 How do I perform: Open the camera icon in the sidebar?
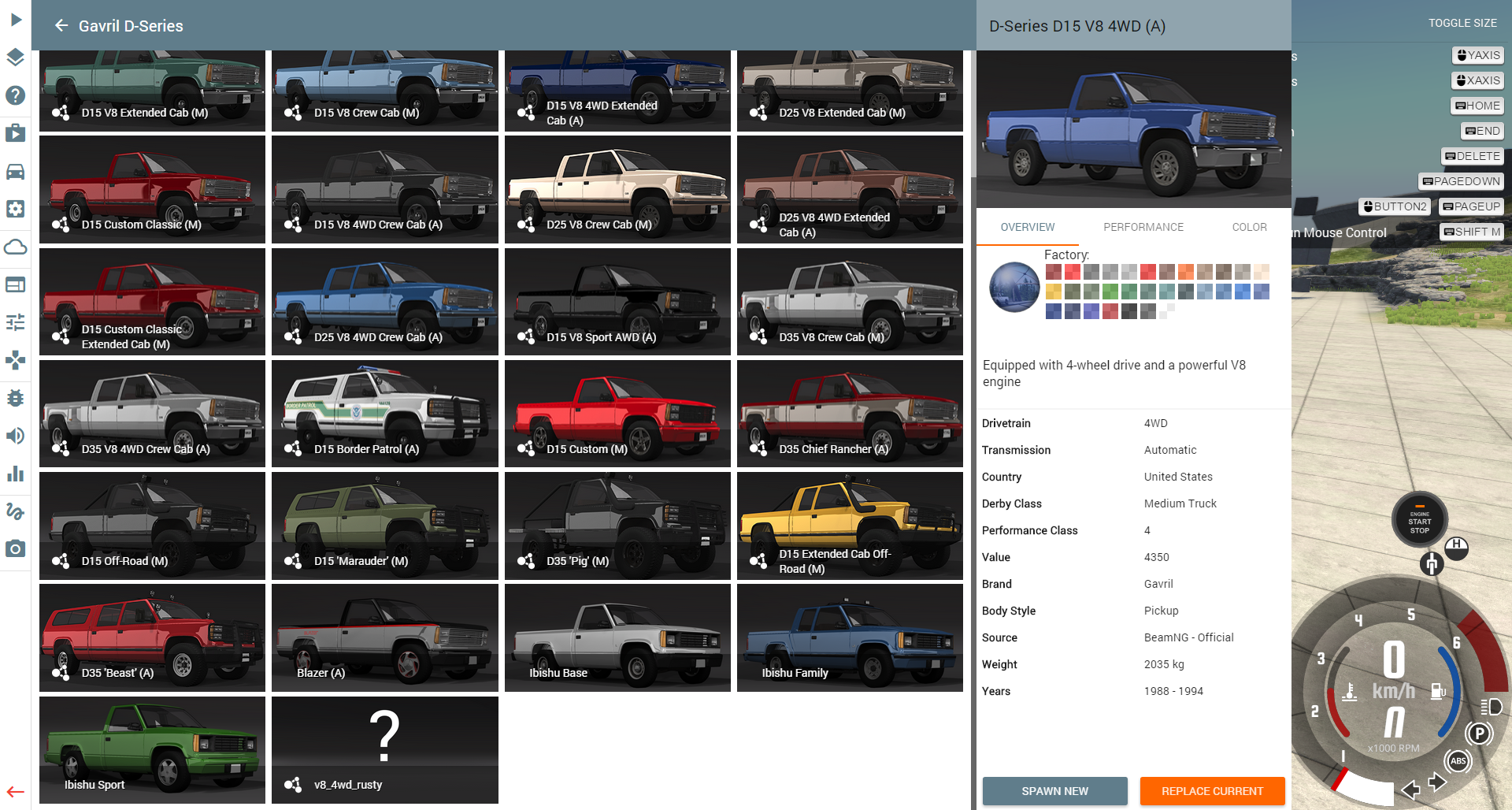16,548
